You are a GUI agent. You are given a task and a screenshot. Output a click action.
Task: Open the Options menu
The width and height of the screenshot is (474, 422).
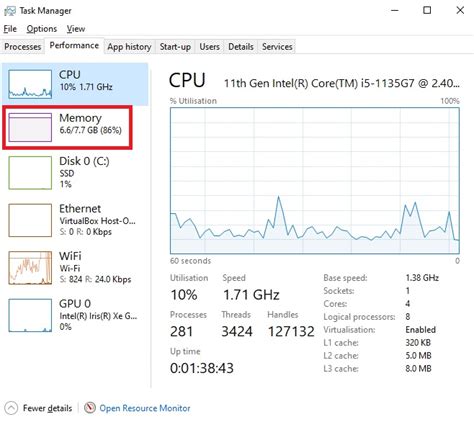[42, 29]
